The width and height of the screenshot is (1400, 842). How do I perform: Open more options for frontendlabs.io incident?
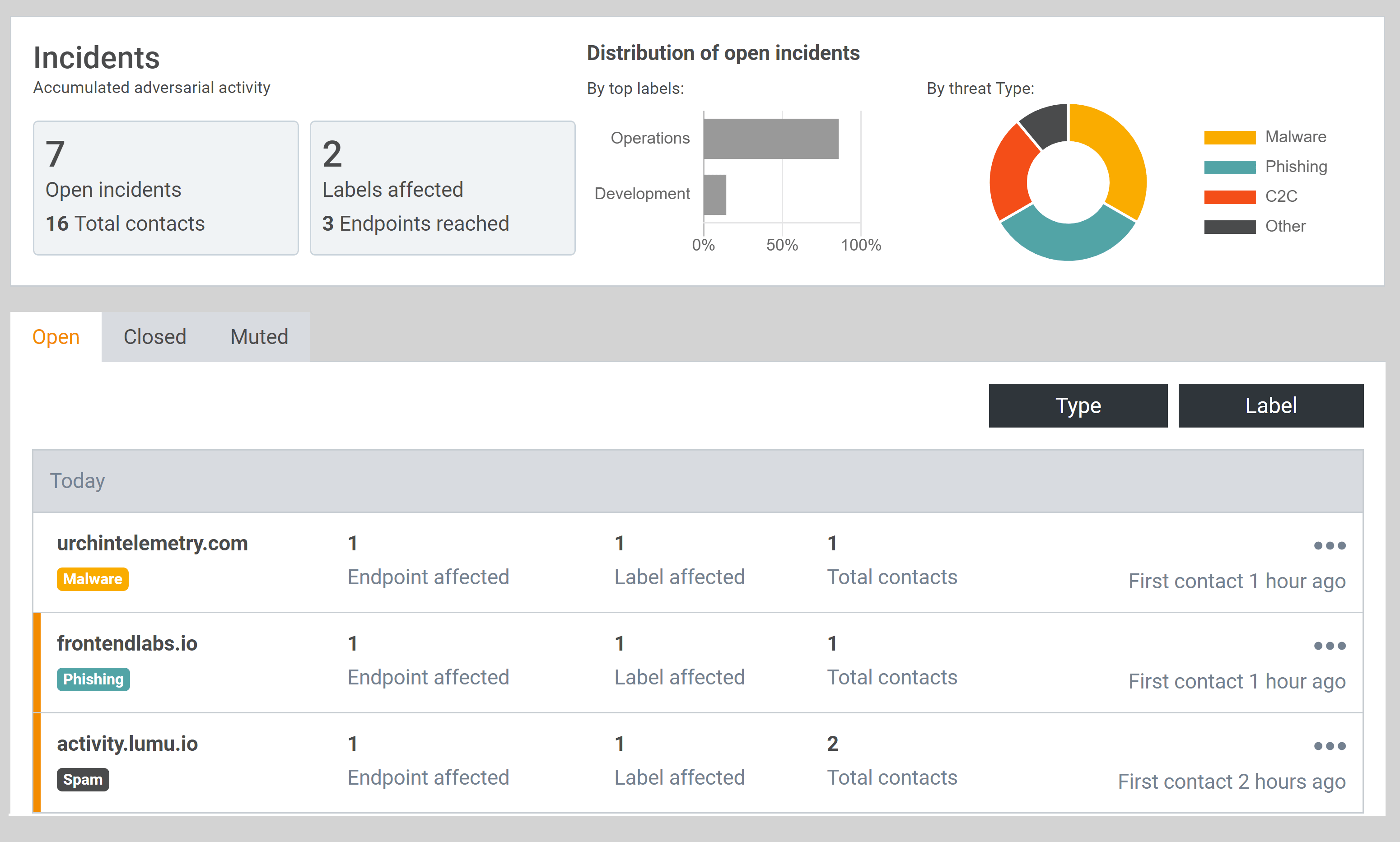[x=1329, y=646]
